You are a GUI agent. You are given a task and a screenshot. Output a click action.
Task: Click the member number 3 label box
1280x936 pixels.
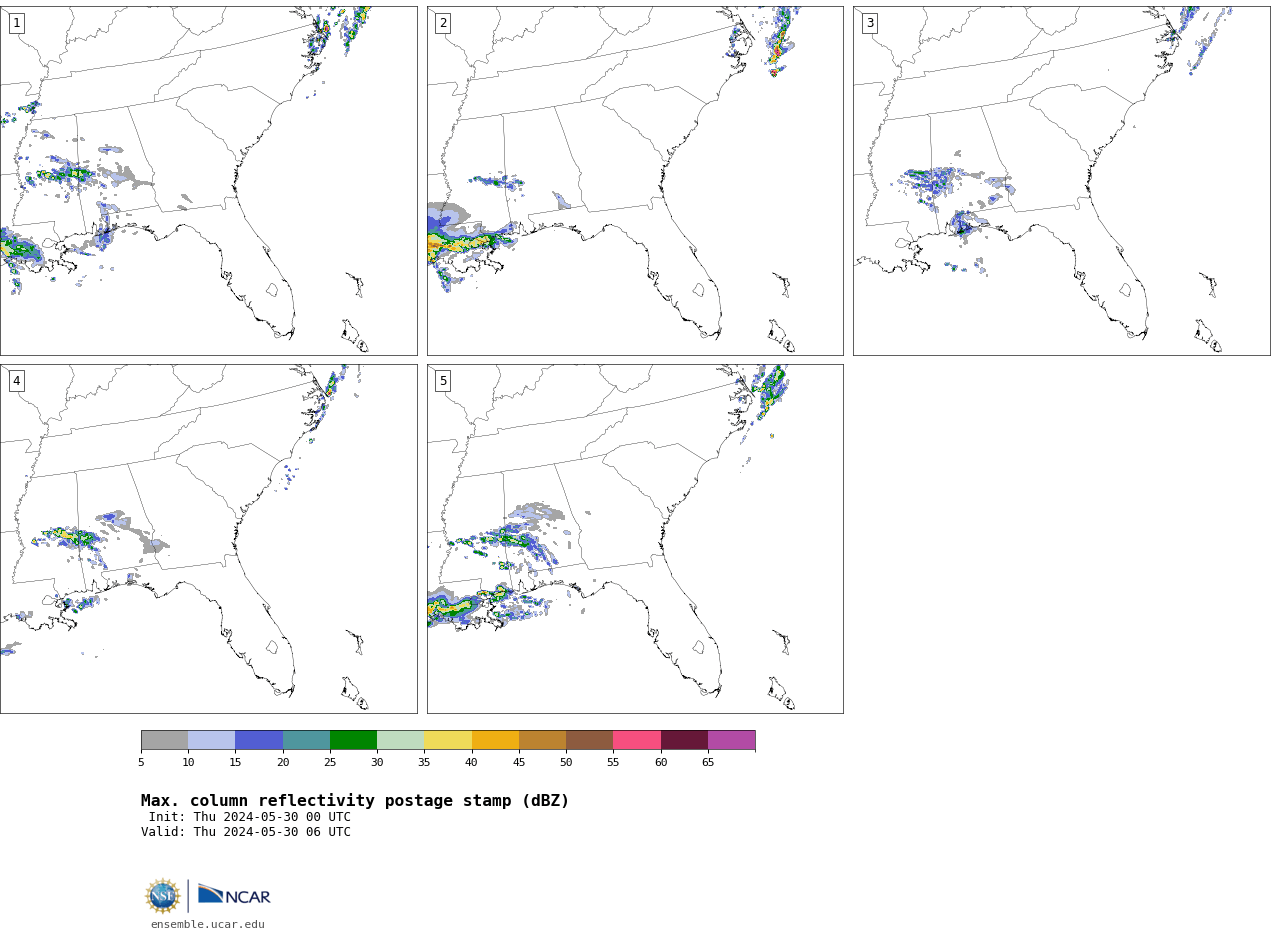pyautogui.click(x=870, y=23)
